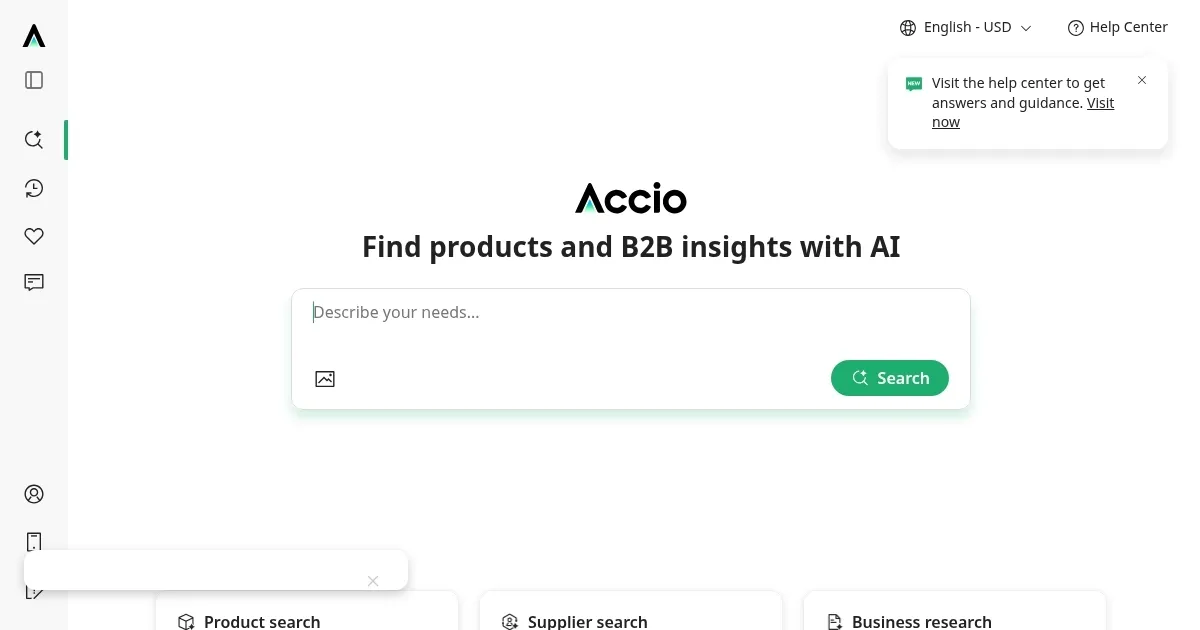1200x630 pixels.
Task: Open the sidebar panel toggle icon
Action: coord(33,79)
